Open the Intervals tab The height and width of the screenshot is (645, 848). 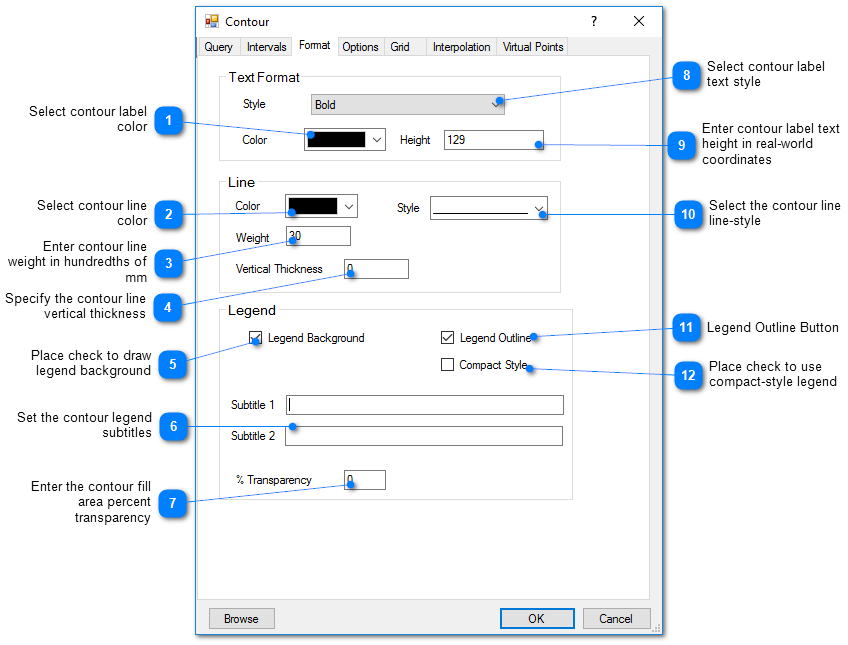point(266,47)
